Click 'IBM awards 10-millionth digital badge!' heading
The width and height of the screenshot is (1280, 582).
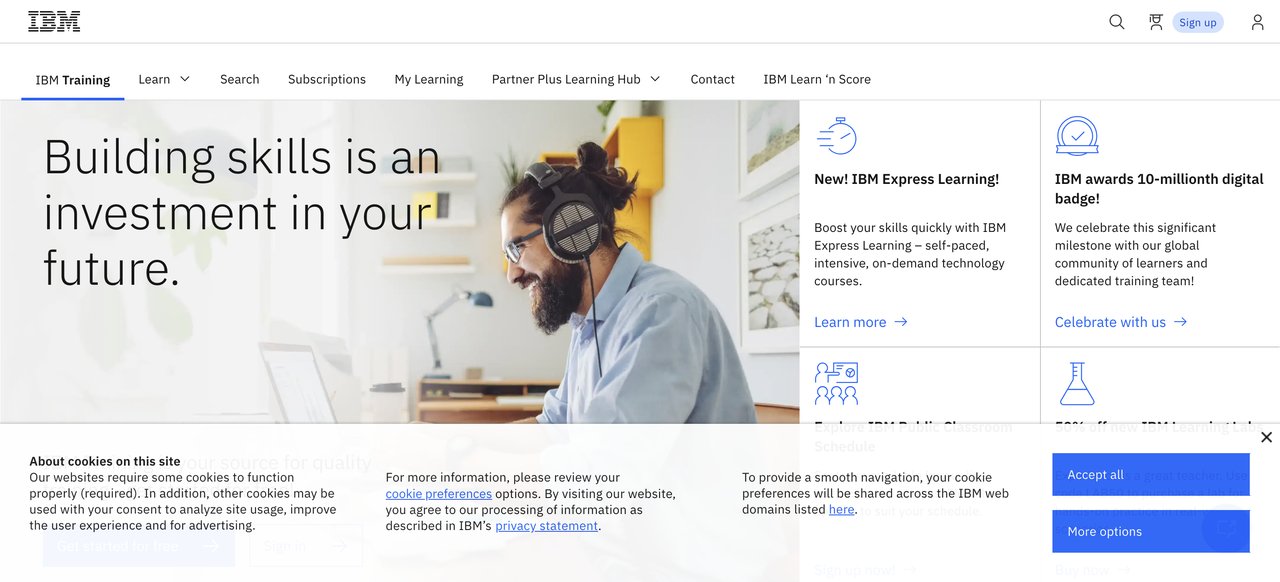coord(1159,189)
